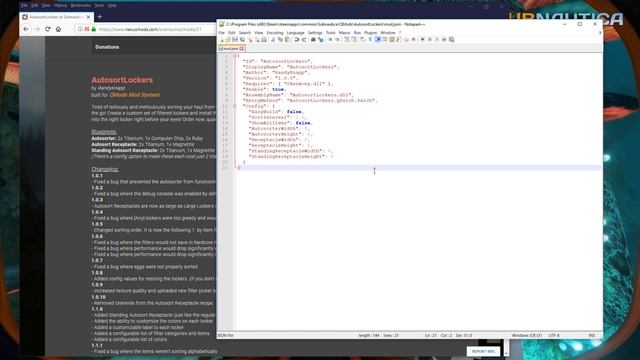Click the Paste icon in Notepad++ toolbar
The height and width of the screenshot is (360, 640).
tap(287, 40)
